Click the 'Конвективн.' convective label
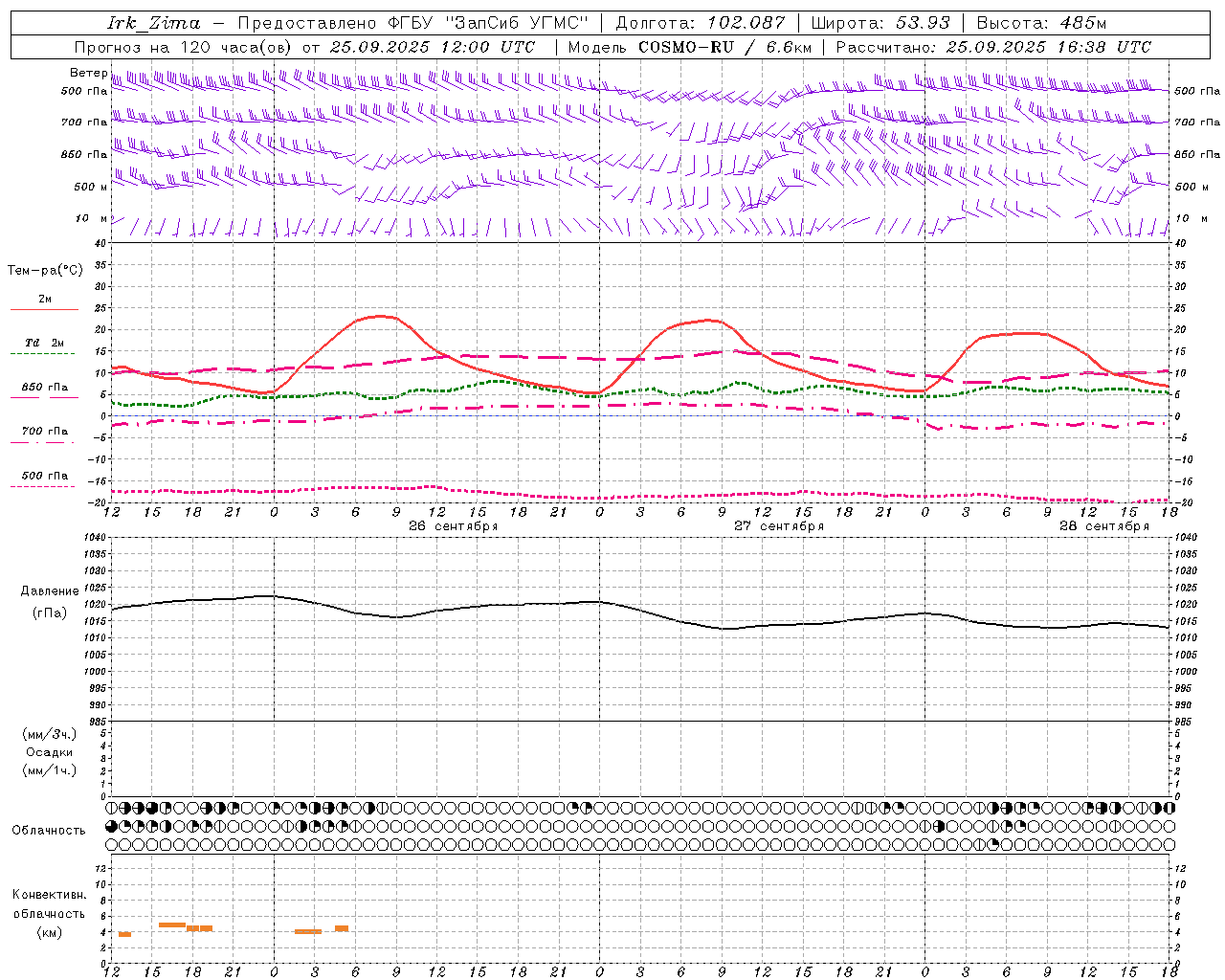 (x=50, y=895)
